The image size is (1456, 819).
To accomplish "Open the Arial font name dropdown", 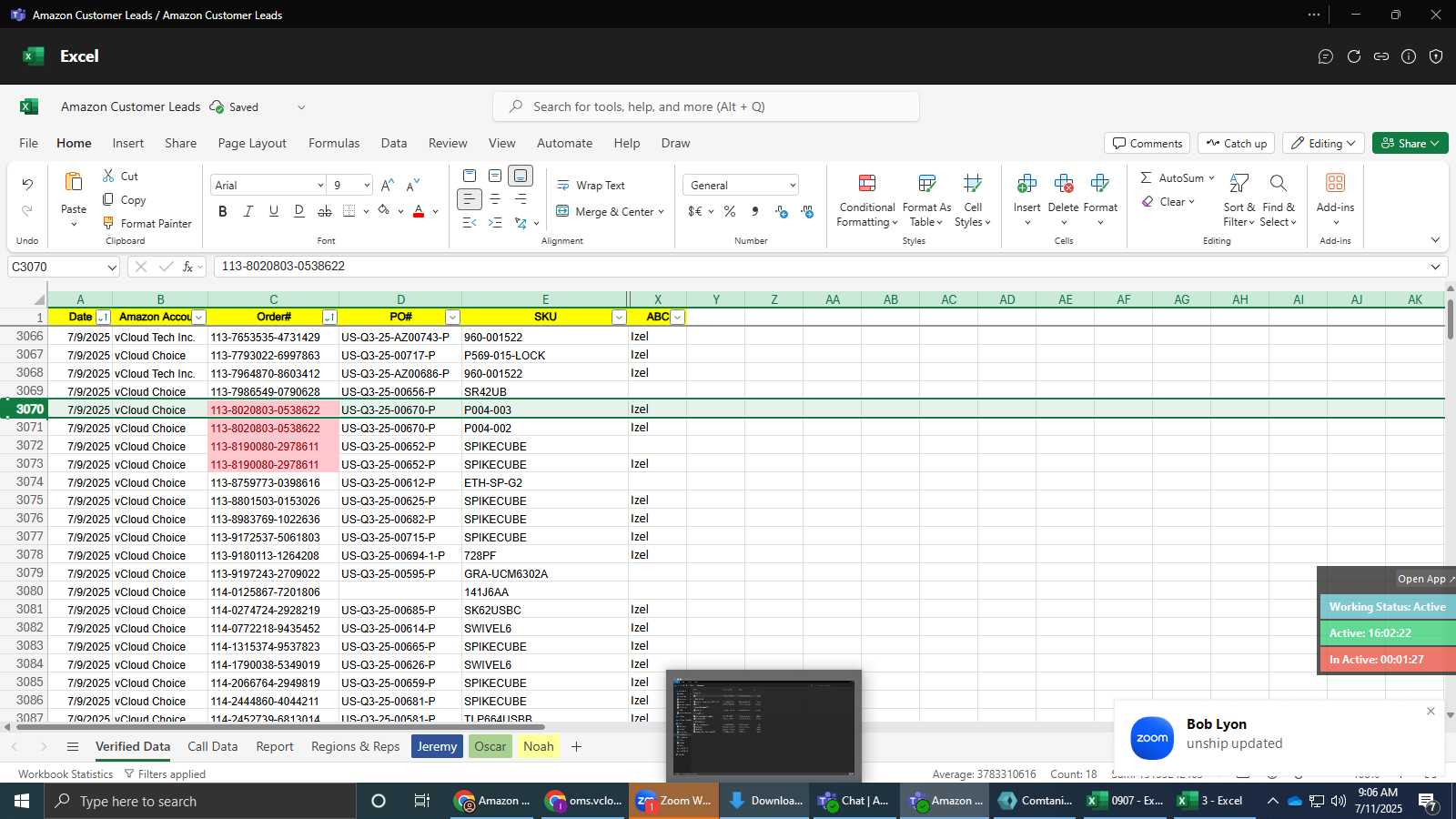I will pos(320,186).
